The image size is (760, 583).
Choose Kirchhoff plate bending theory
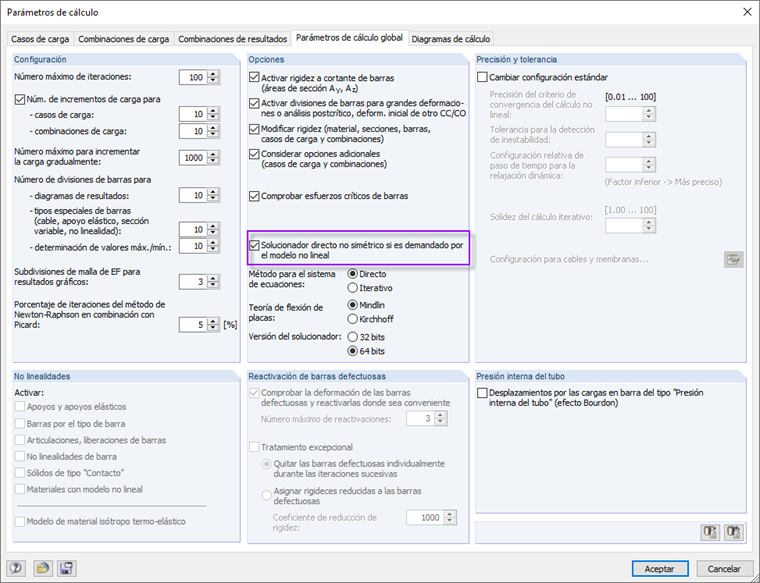pyautogui.click(x=352, y=319)
